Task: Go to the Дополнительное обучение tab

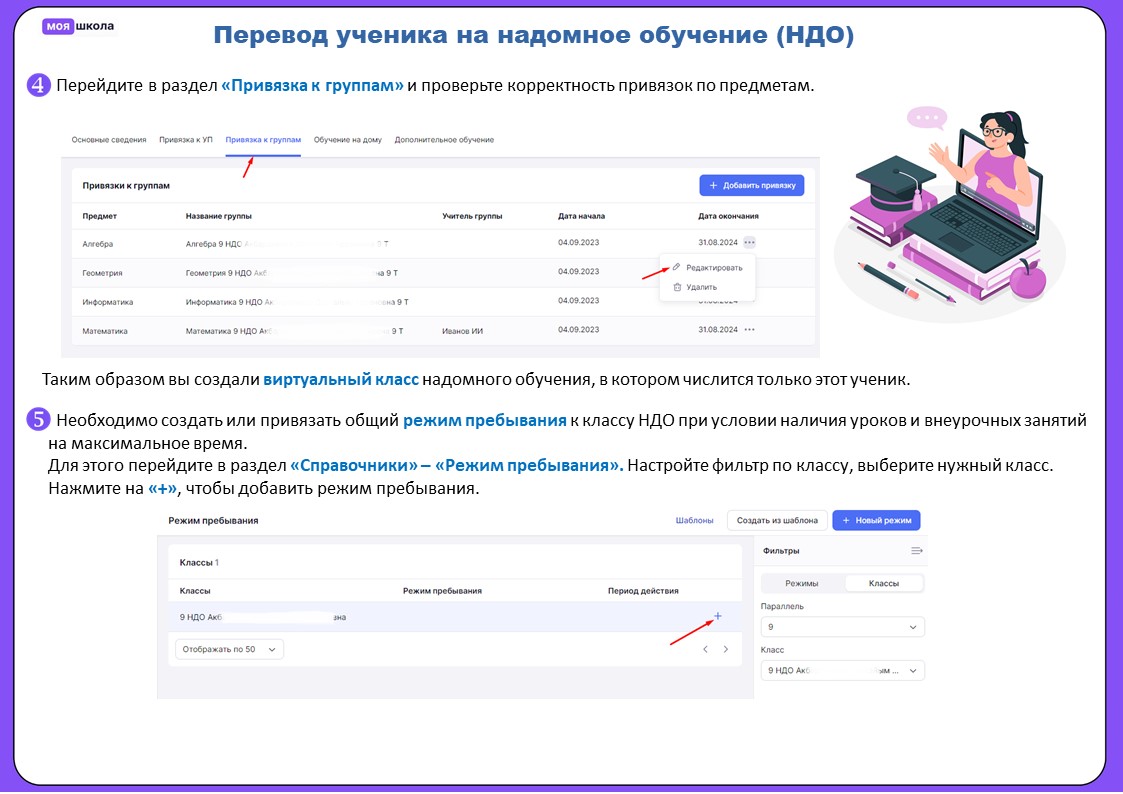Action: tap(444, 140)
